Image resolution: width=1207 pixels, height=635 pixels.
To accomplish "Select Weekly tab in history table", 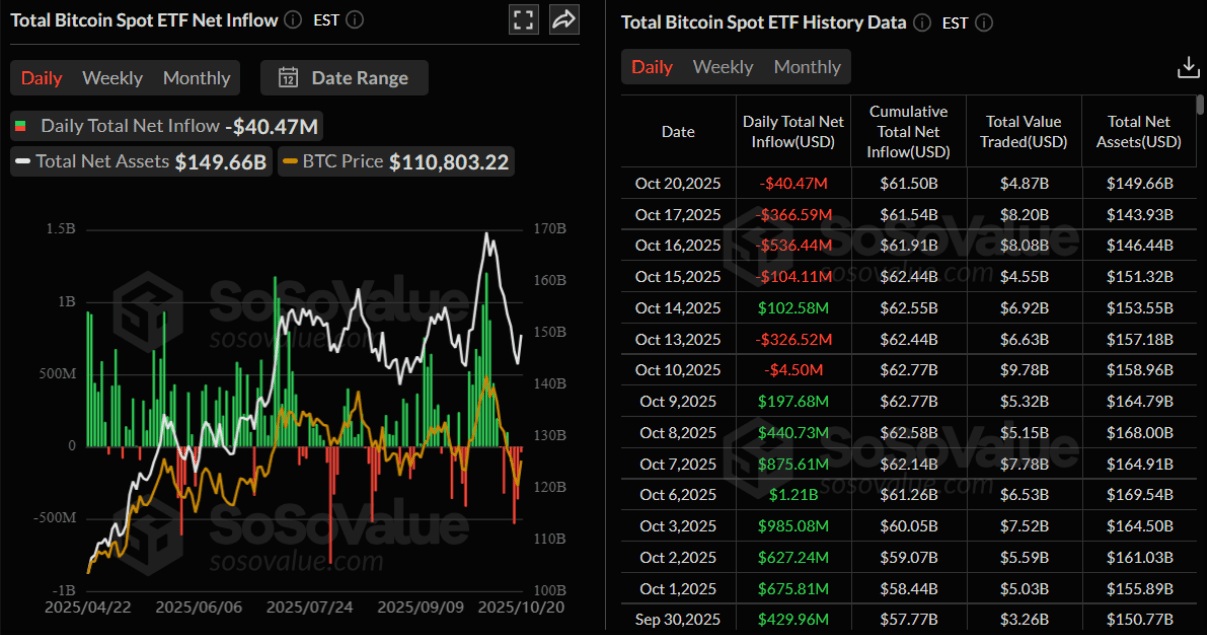I will pyautogui.click(x=723, y=67).
